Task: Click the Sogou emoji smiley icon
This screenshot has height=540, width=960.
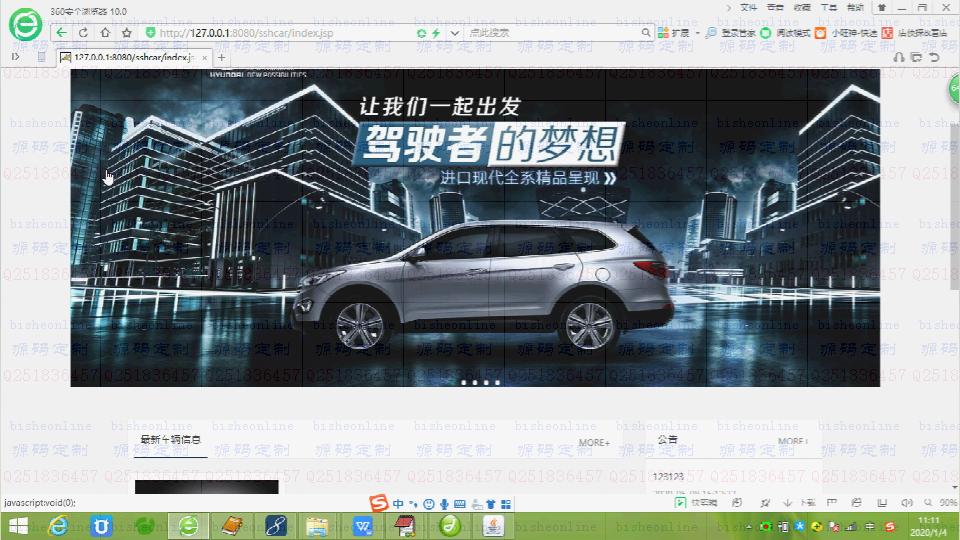Action: 429,504
